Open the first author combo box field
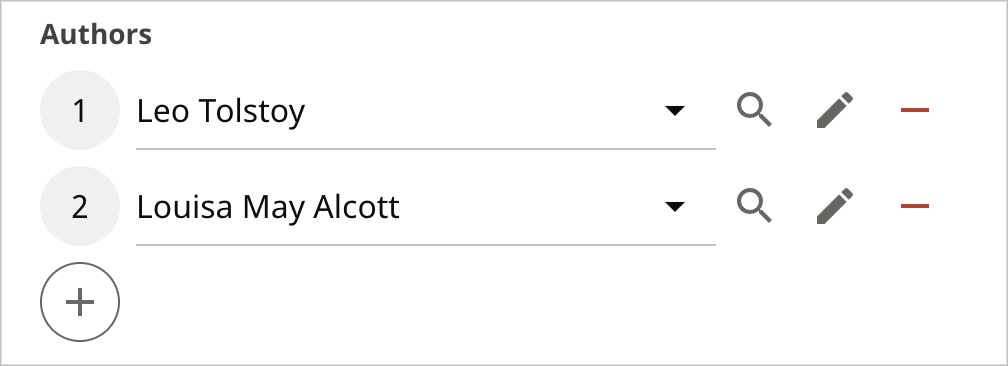The image size is (1008, 366). (x=426, y=111)
